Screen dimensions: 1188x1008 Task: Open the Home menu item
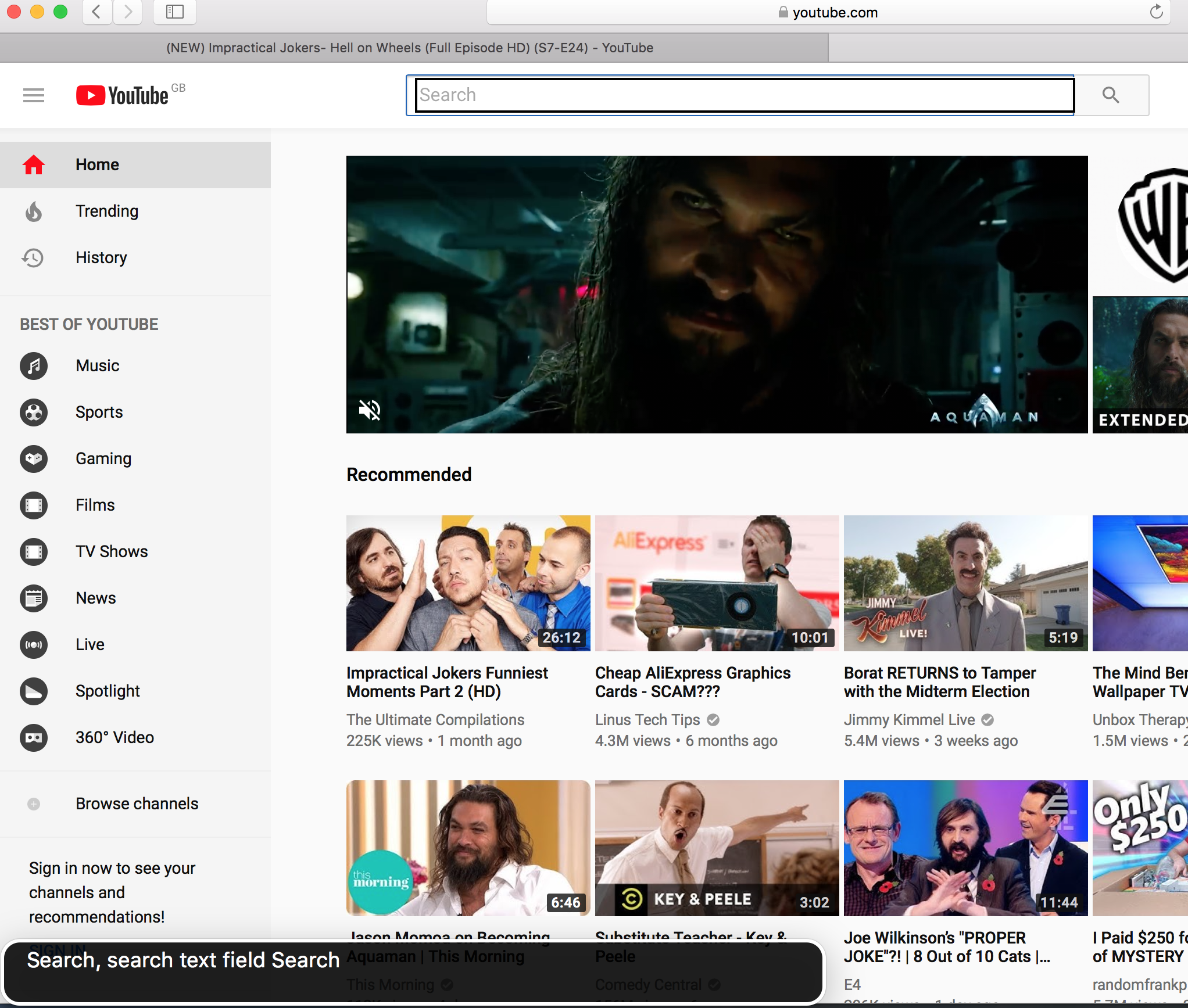(135, 165)
